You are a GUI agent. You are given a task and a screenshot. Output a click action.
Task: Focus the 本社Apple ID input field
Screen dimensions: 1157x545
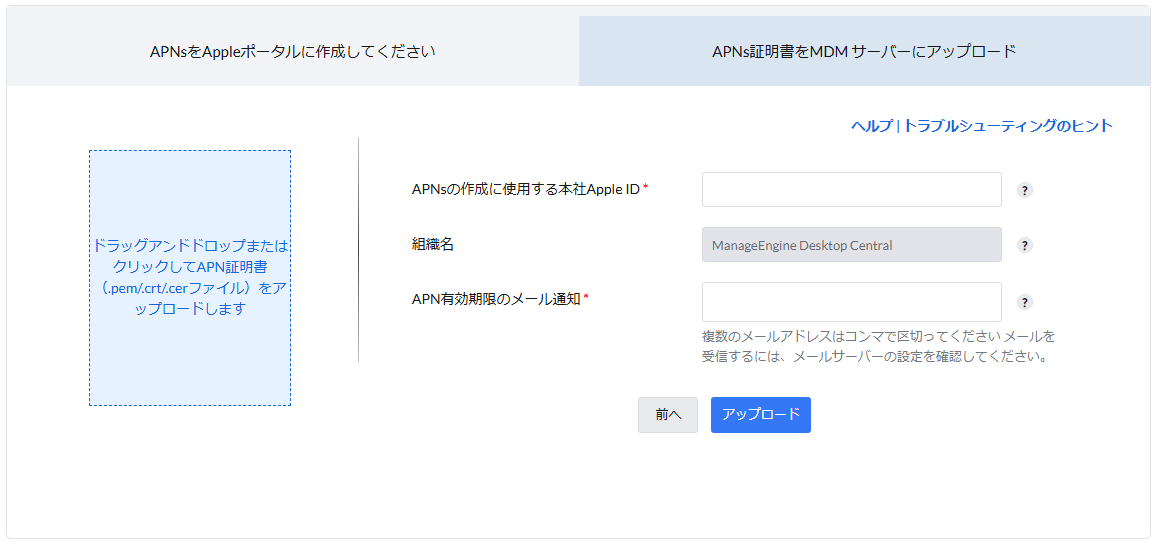click(x=851, y=190)
